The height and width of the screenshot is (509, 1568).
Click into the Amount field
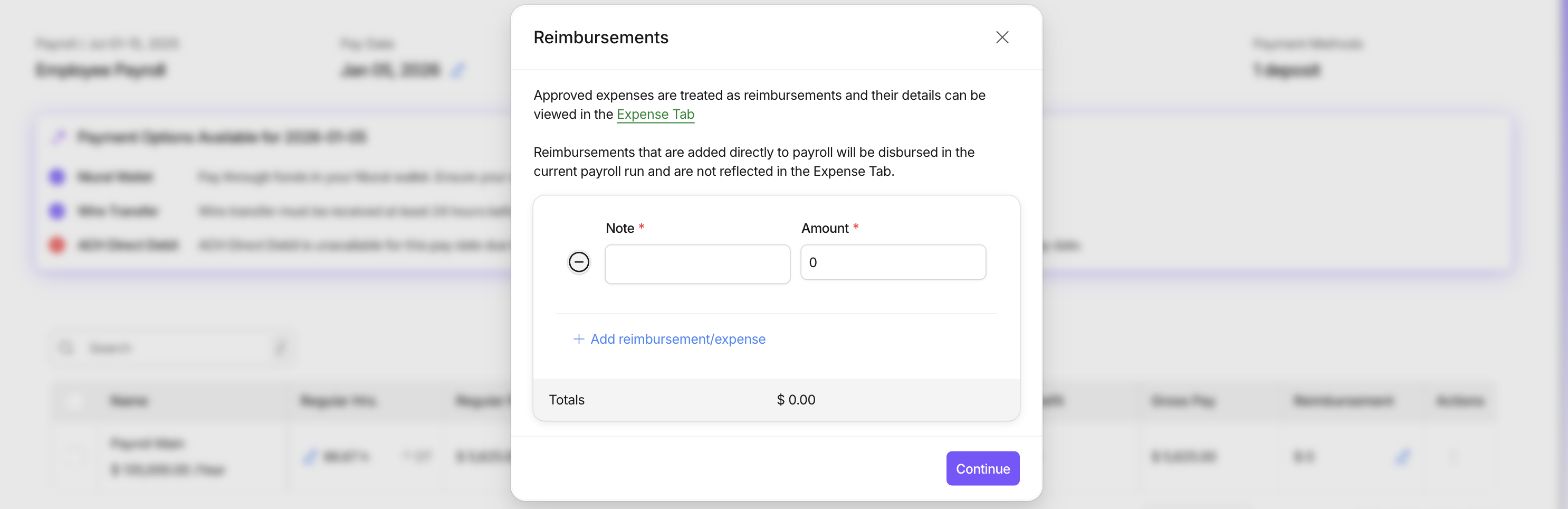pos(892,262)
